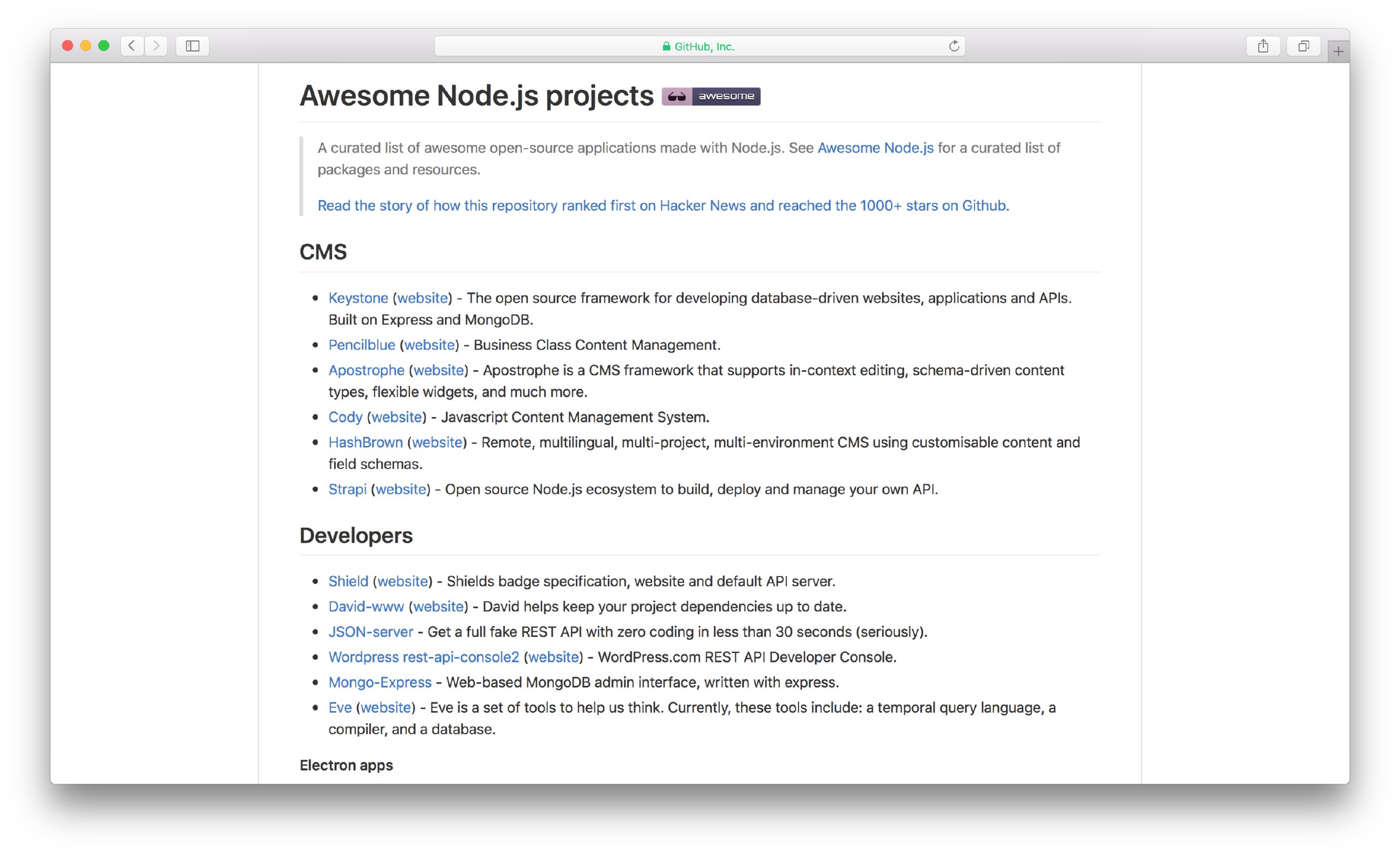Open the HashBrown project link
This screenshot has height=856, width=1400.
click(365, 442)
